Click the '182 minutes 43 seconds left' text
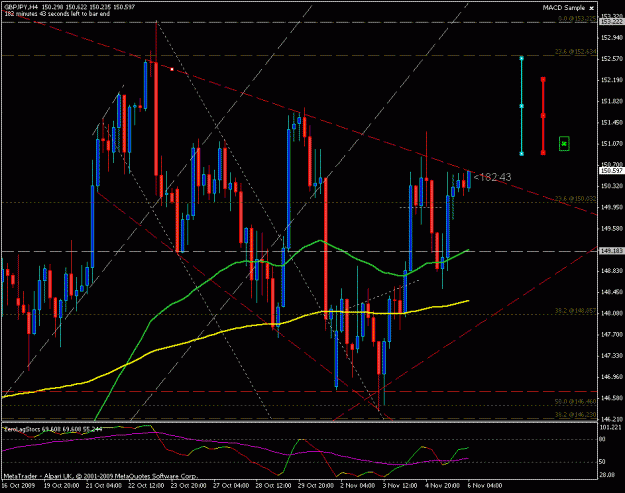 43,14
